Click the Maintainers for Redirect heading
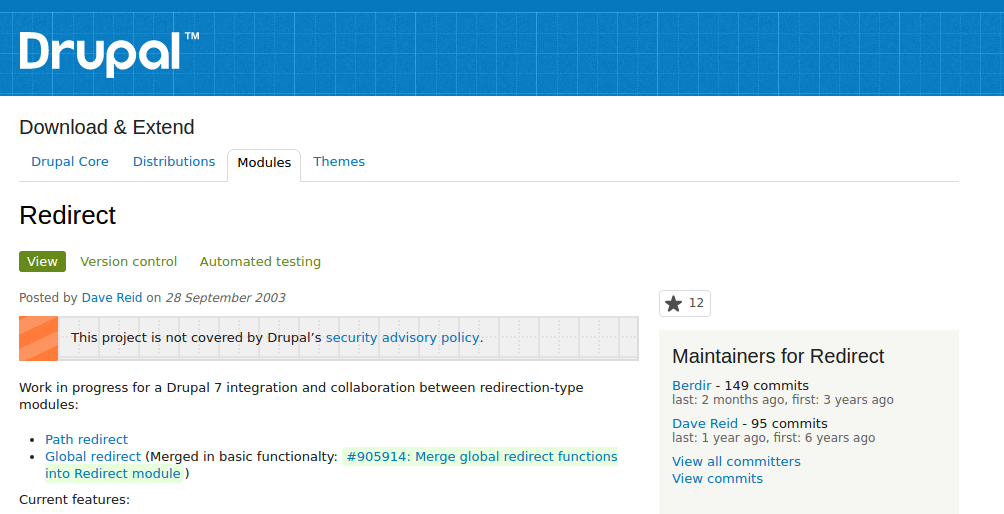The image size is (1004, 514). click(x=778, y=357)
